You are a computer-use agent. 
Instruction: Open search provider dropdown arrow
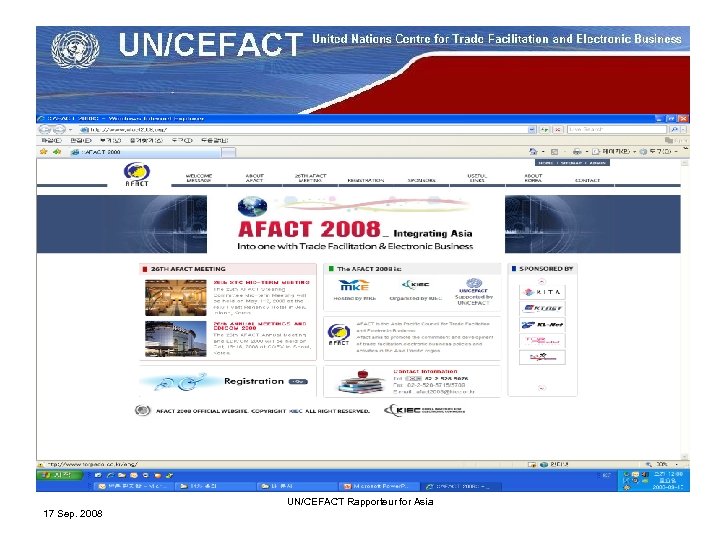tap(684, 130)
